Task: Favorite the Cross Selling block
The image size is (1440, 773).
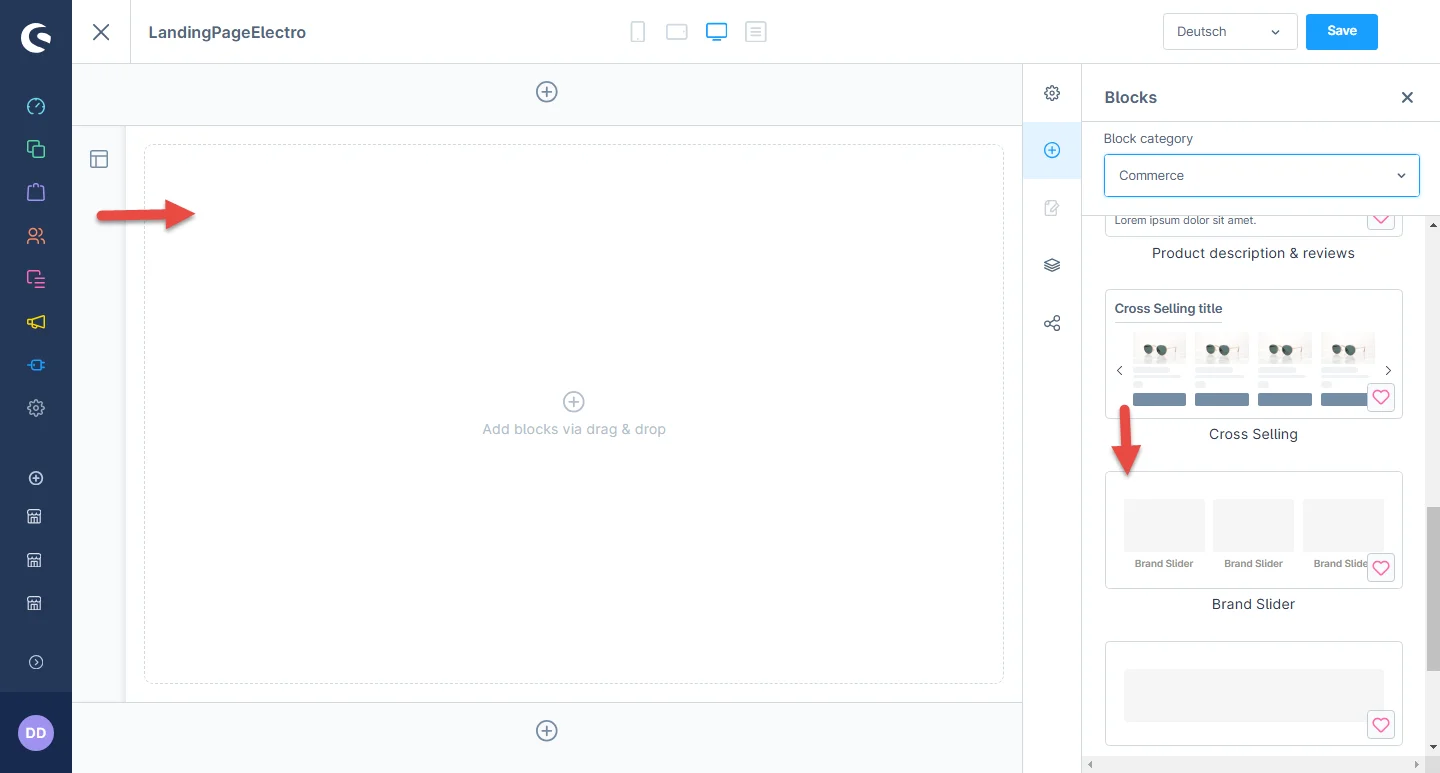Action: 1380,397
